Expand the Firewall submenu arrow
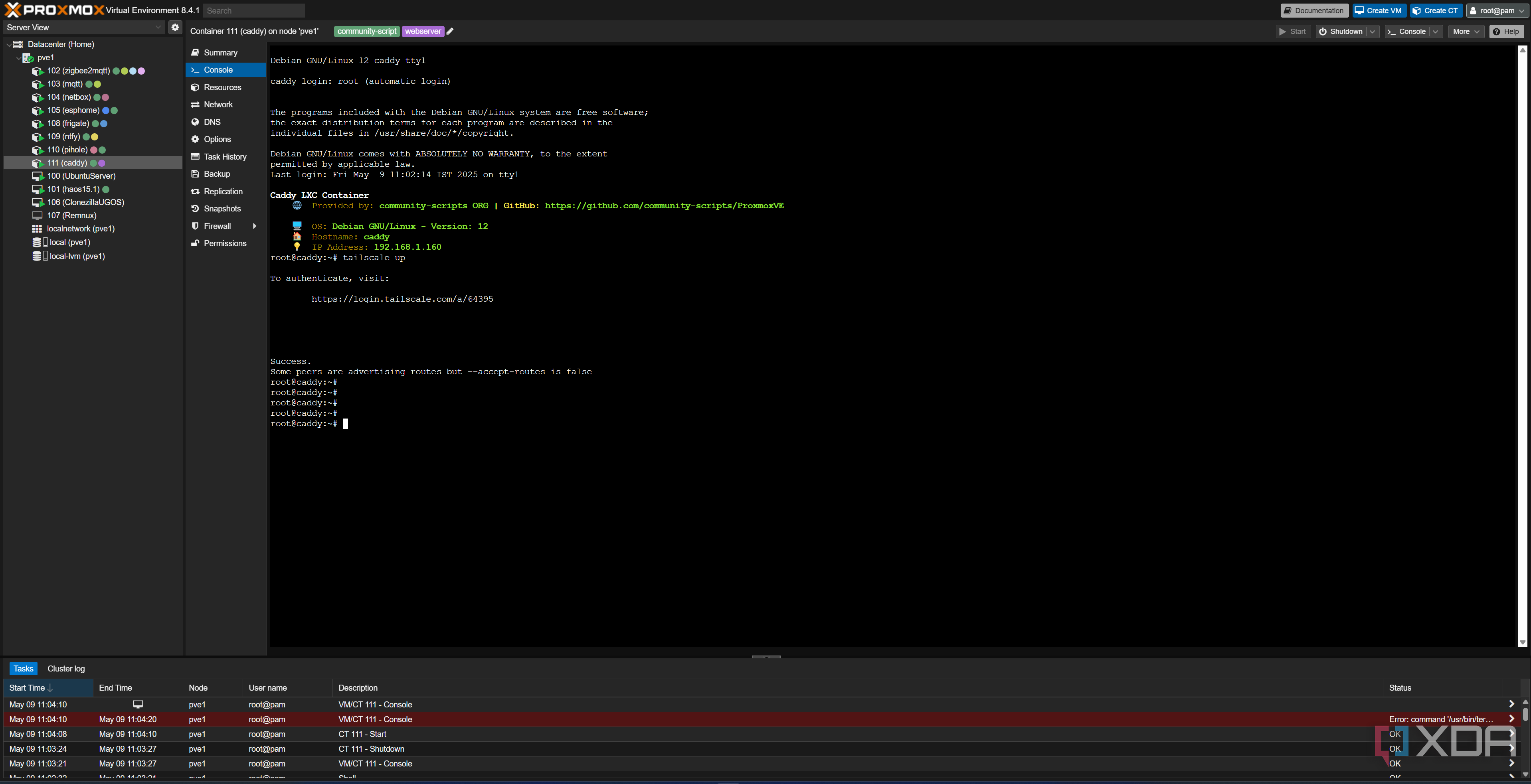This screenshot has width=1531, height=784. [x=254, y=226]
